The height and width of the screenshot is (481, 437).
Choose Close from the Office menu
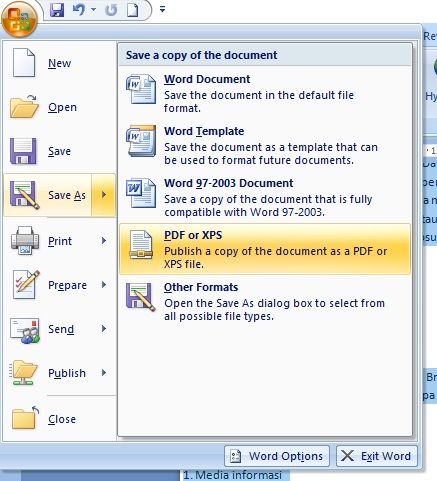60,419
